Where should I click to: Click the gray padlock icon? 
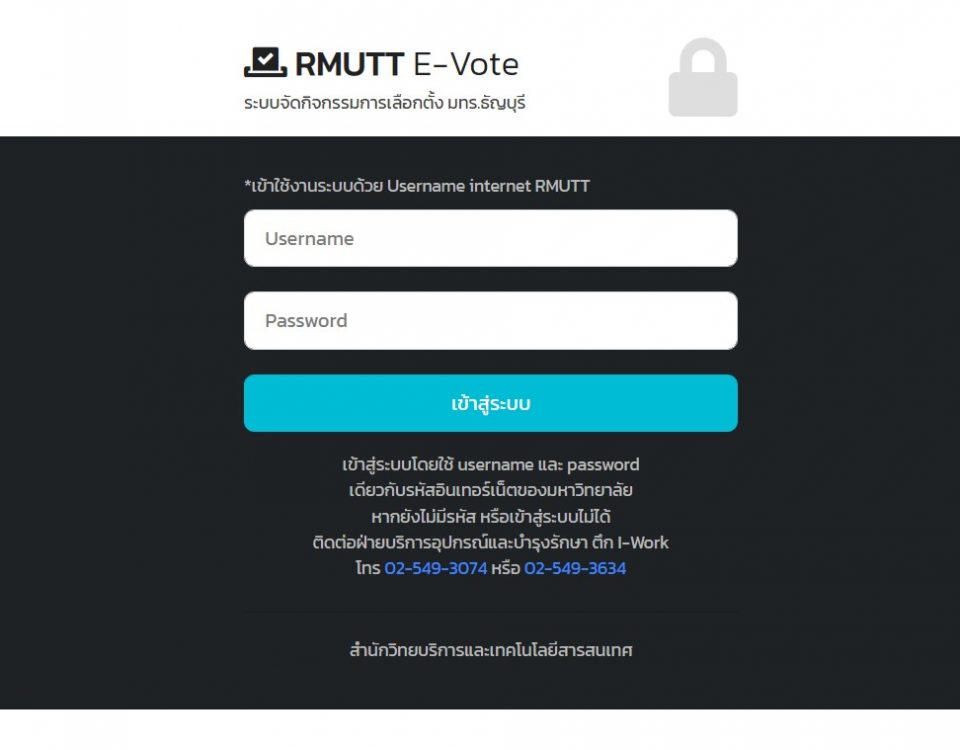703,78
